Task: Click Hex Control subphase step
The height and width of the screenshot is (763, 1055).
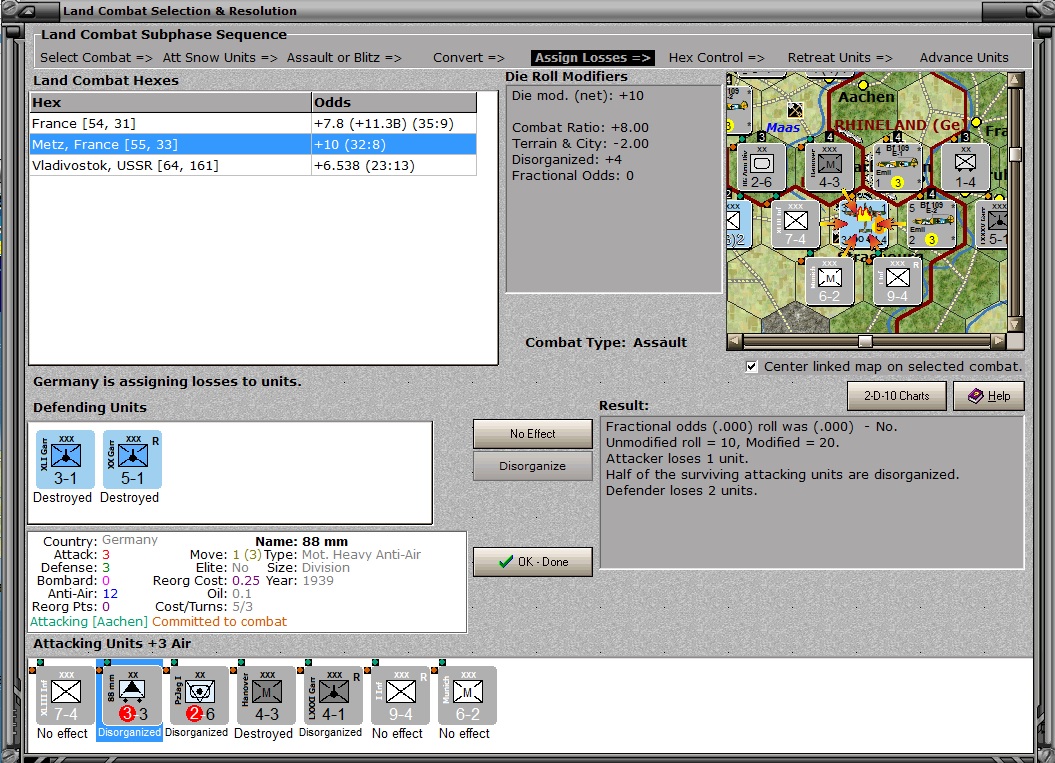Action: 716,58
